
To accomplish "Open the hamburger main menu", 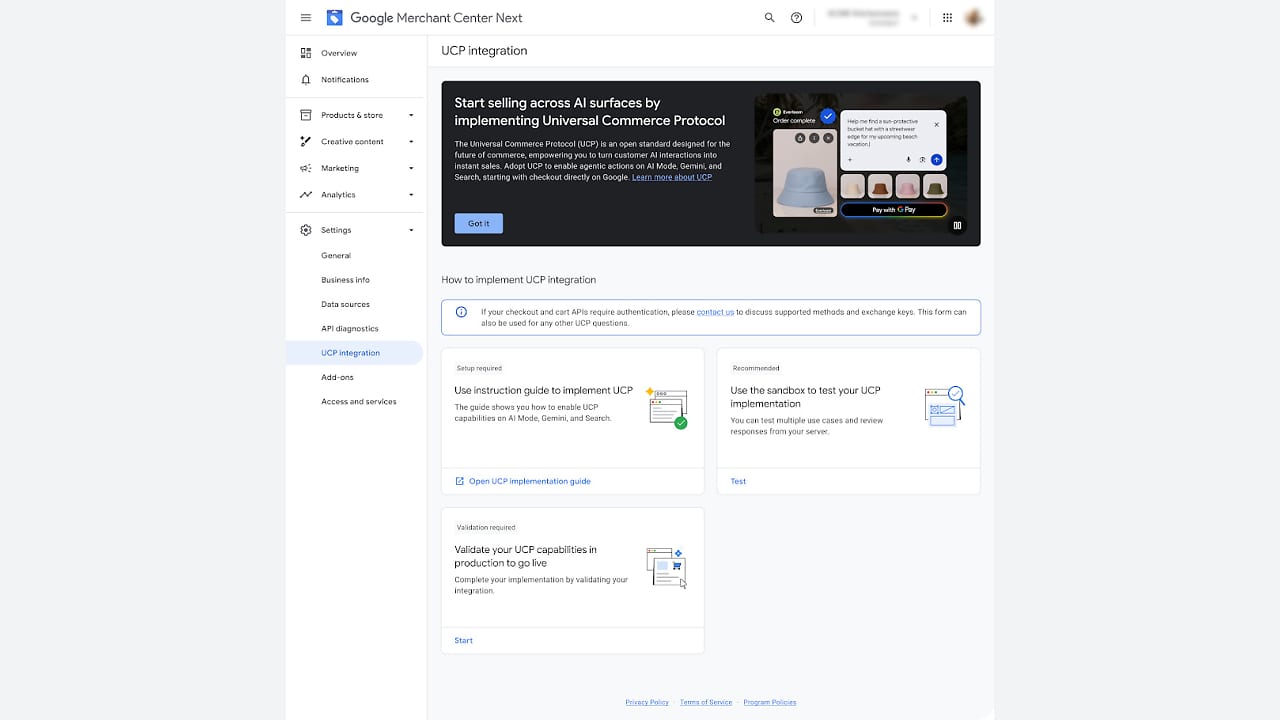I will [x=306, y=18].
